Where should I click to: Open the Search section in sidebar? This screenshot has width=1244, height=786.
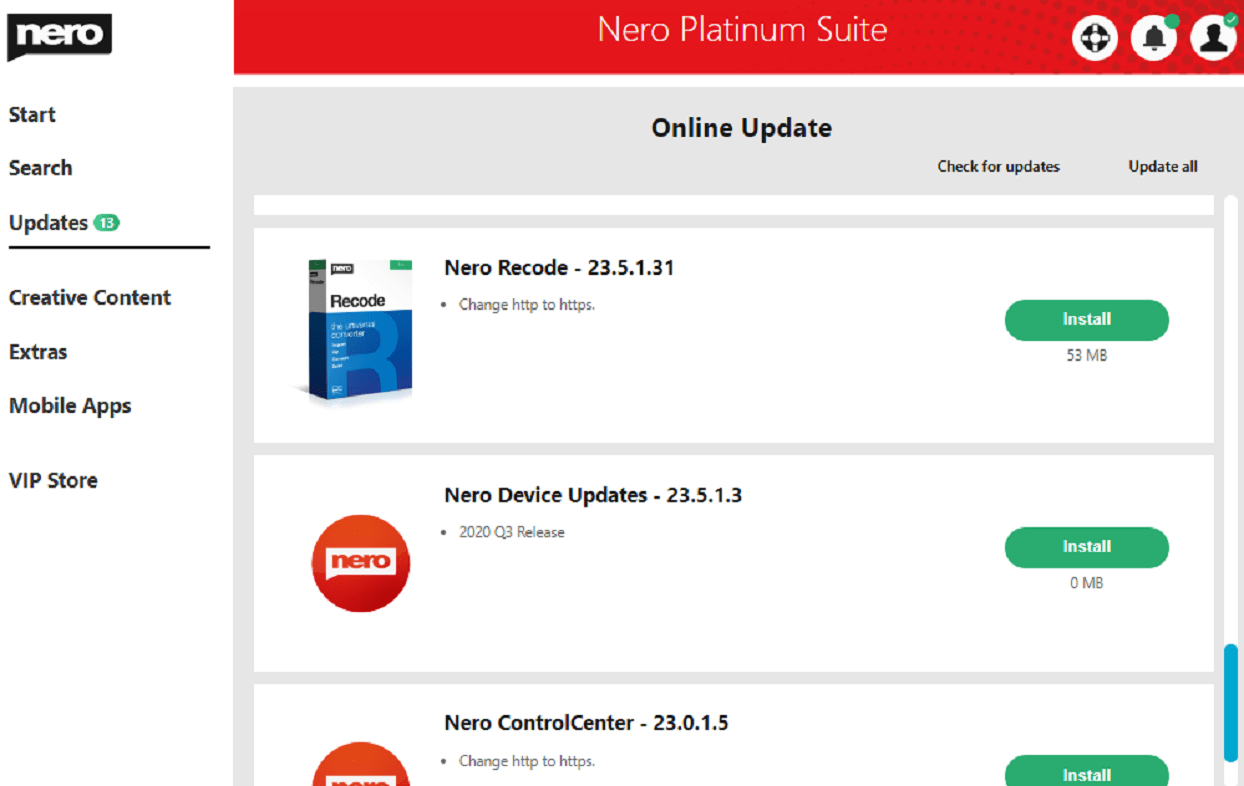40,168
